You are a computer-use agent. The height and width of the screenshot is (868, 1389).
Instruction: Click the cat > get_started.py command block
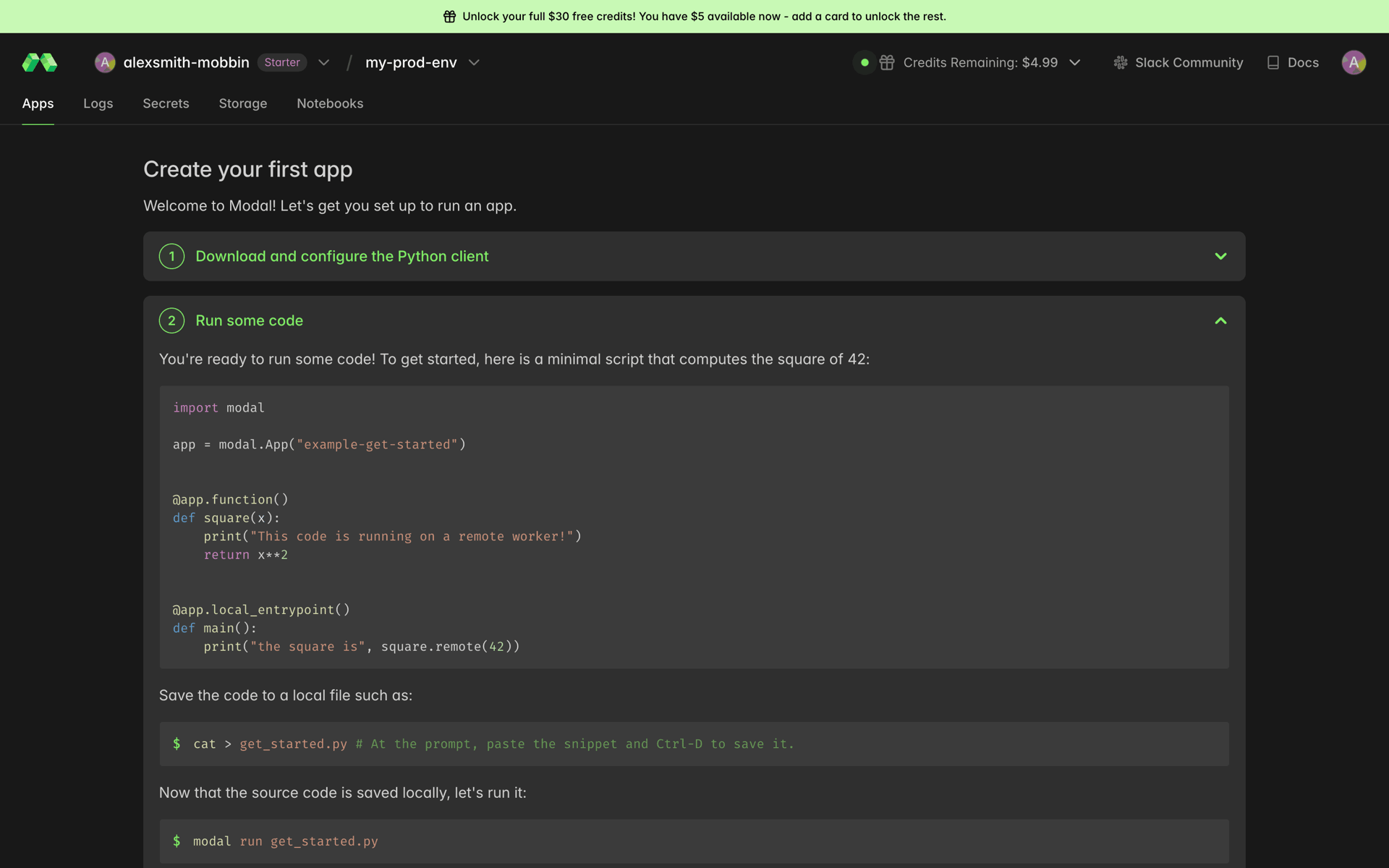click(694, 744)
